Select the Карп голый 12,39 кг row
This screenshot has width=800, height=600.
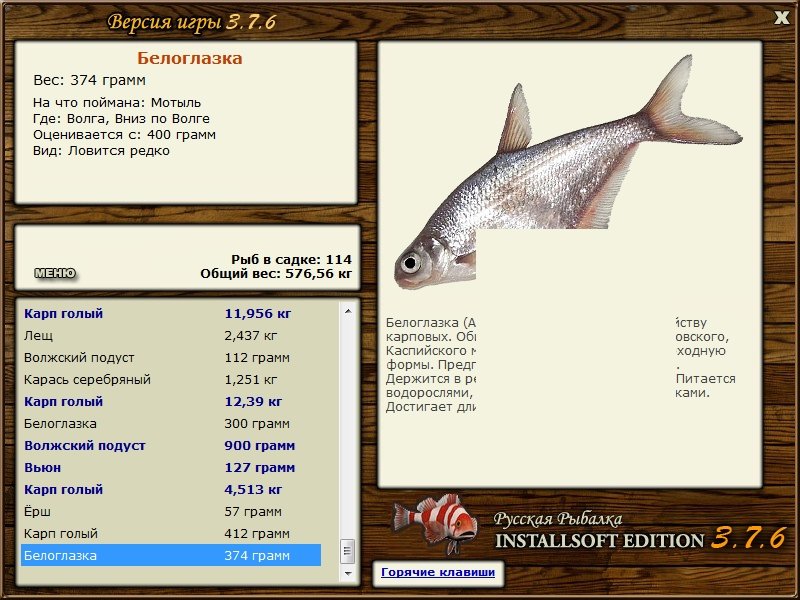point(171,402)
